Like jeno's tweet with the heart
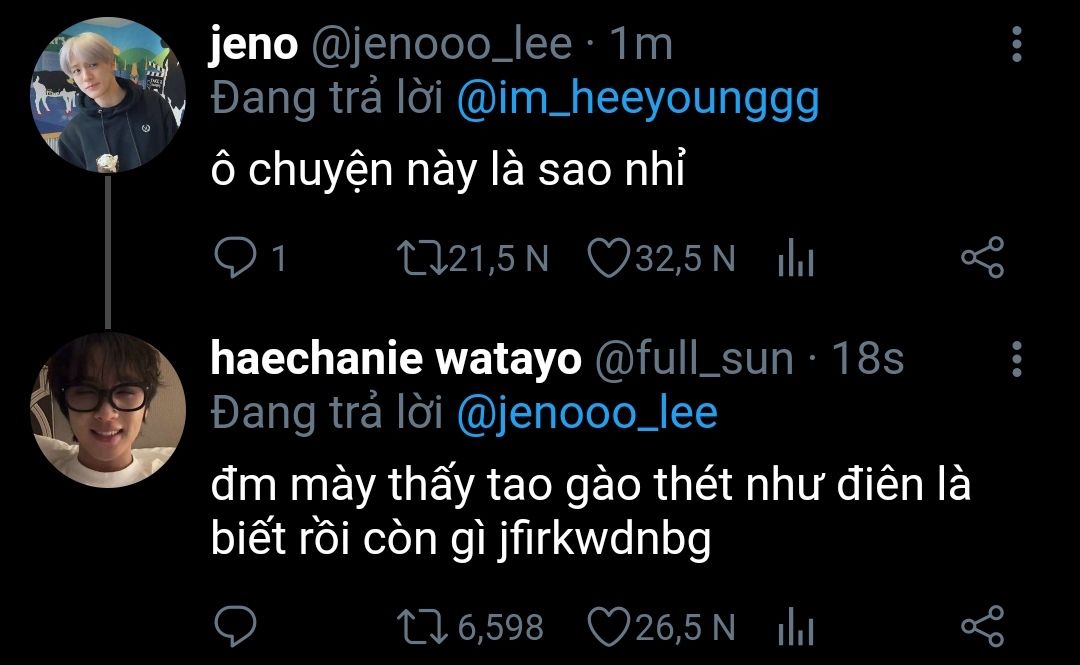1080x665 pixels. coord(604,259)
